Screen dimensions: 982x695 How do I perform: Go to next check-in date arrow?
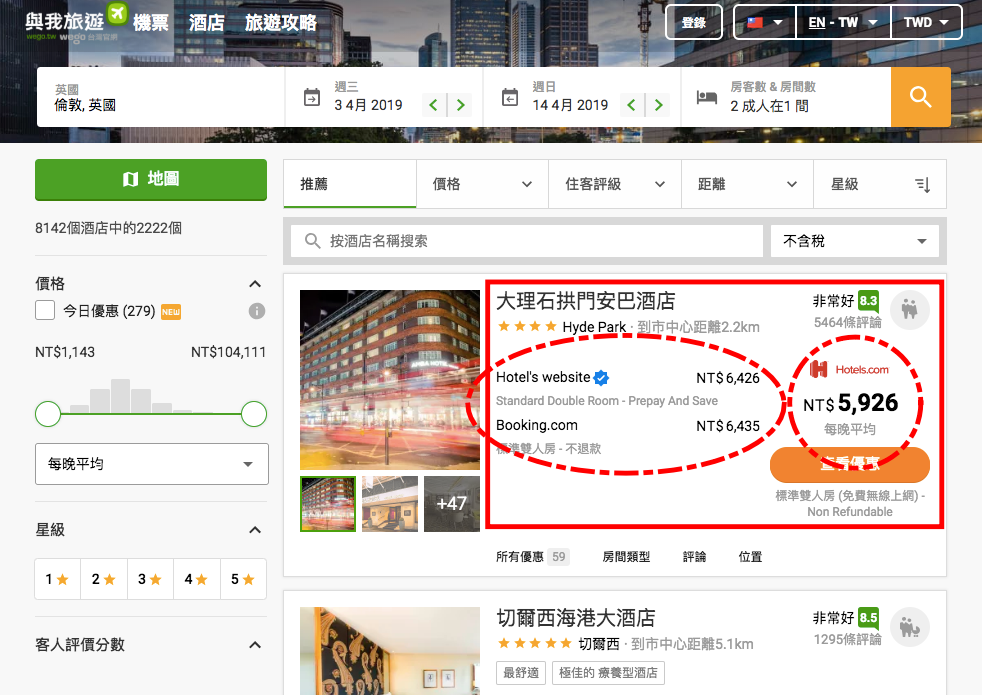(x=460, y=105)
